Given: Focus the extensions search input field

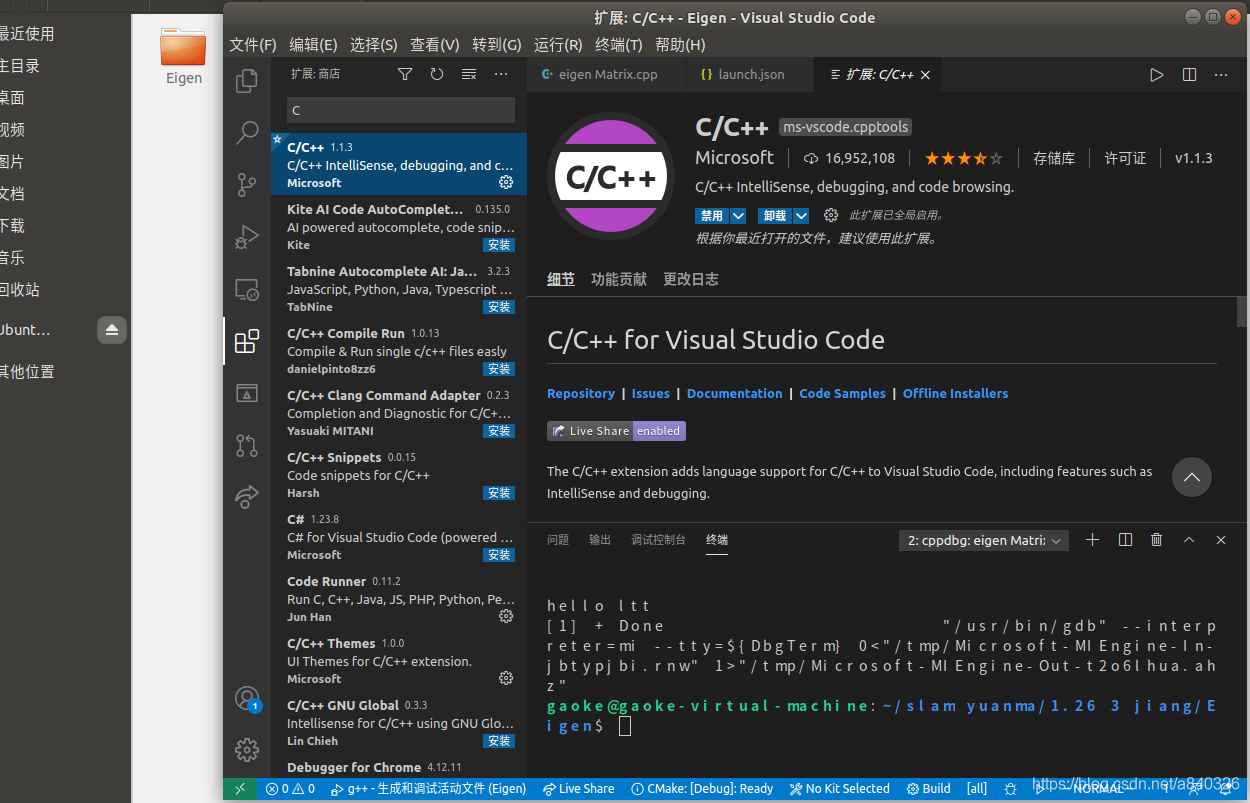Looking at the screenshot, I should [x=401, y=110].
